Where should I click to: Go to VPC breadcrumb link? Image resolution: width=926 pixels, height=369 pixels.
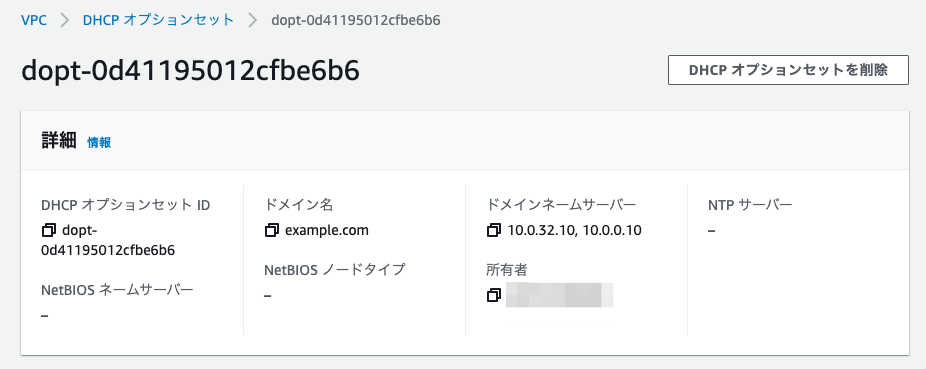34,20
